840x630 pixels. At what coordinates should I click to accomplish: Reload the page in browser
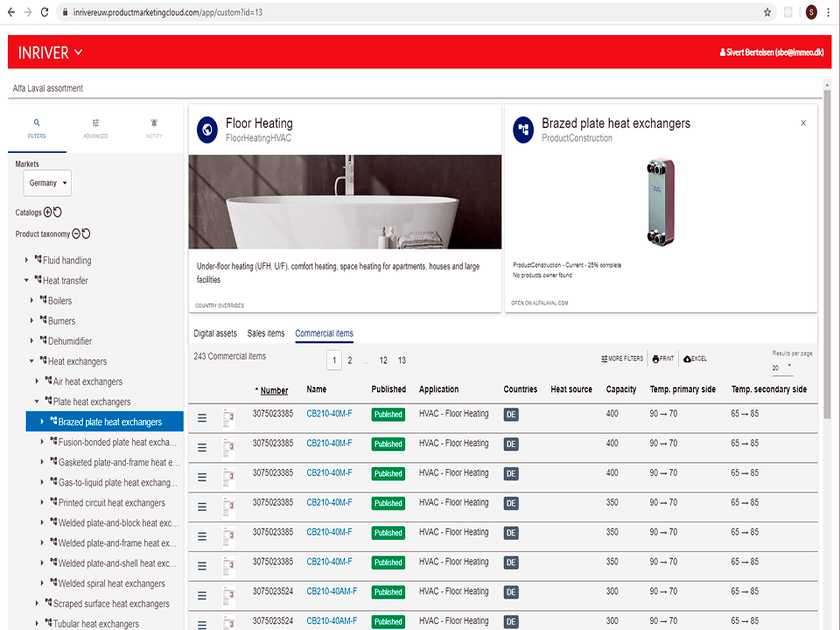(x=44, y=12)
